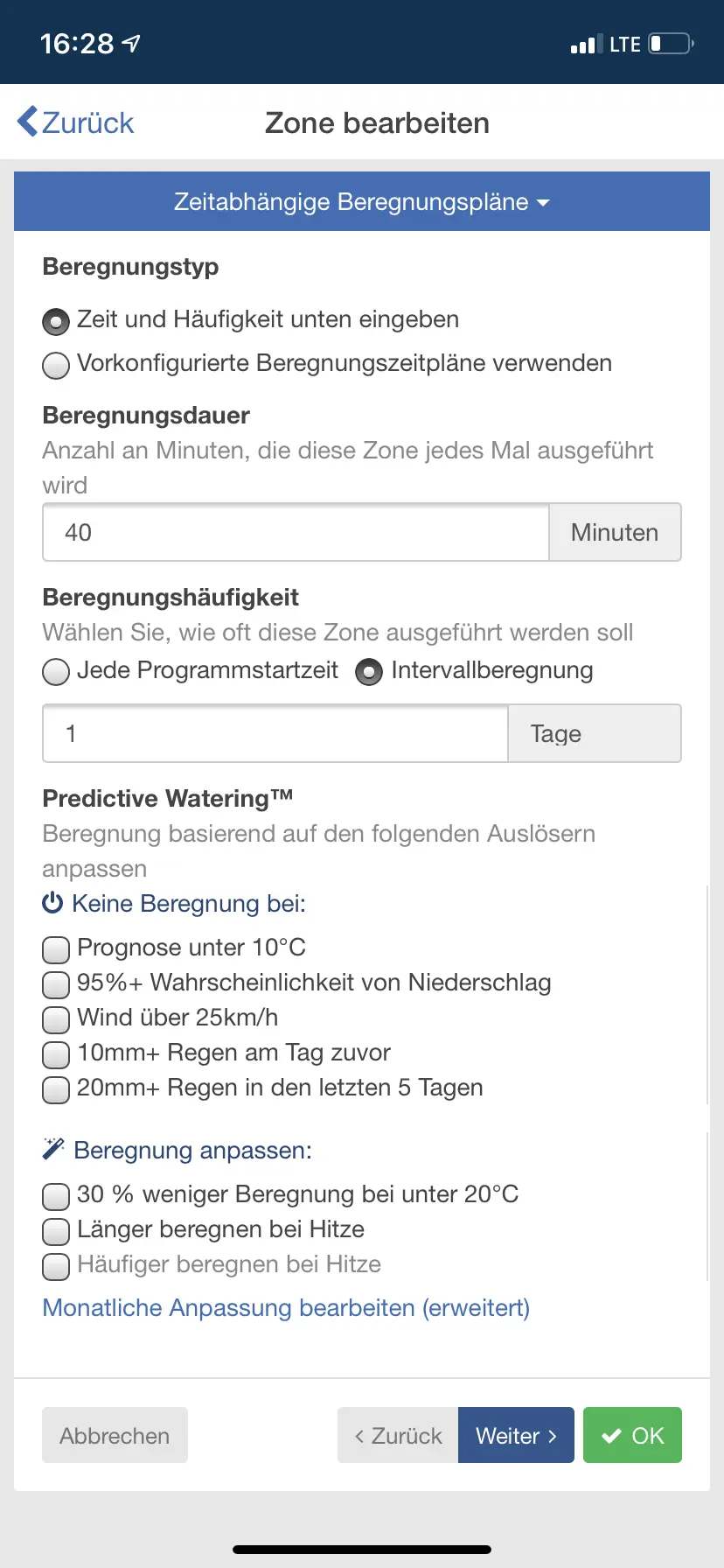The image size is (724, 1568).
Task: Check Wind über 25km/h option
Action: [56, 1019]
